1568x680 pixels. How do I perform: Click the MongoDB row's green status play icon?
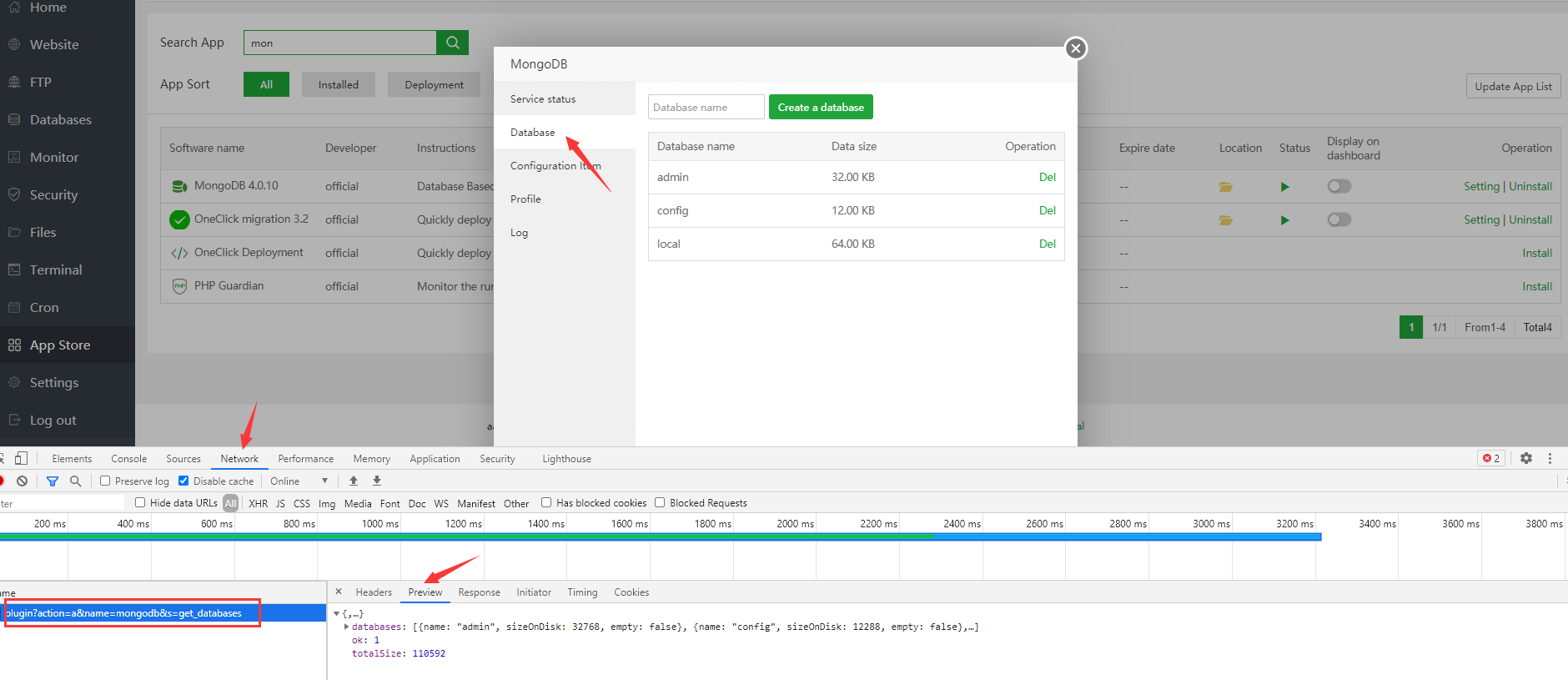1285,187
